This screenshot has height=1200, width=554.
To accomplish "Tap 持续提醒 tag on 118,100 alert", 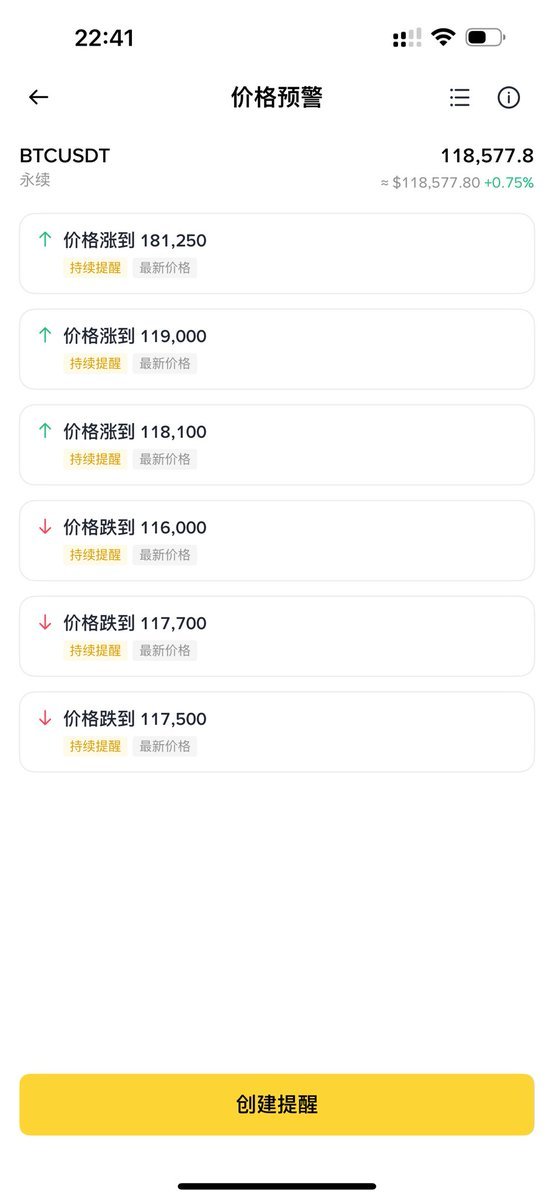I will (x=95, y=459).
